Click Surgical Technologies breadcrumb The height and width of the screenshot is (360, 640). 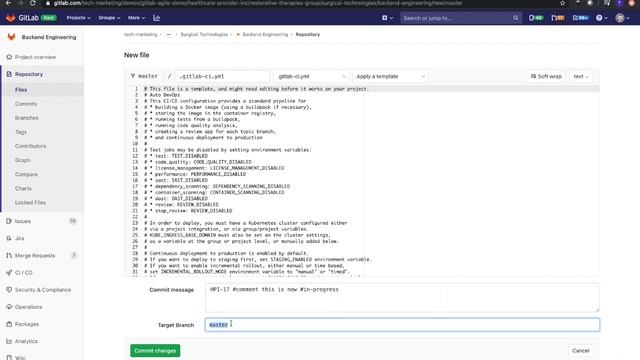(204, 35)
